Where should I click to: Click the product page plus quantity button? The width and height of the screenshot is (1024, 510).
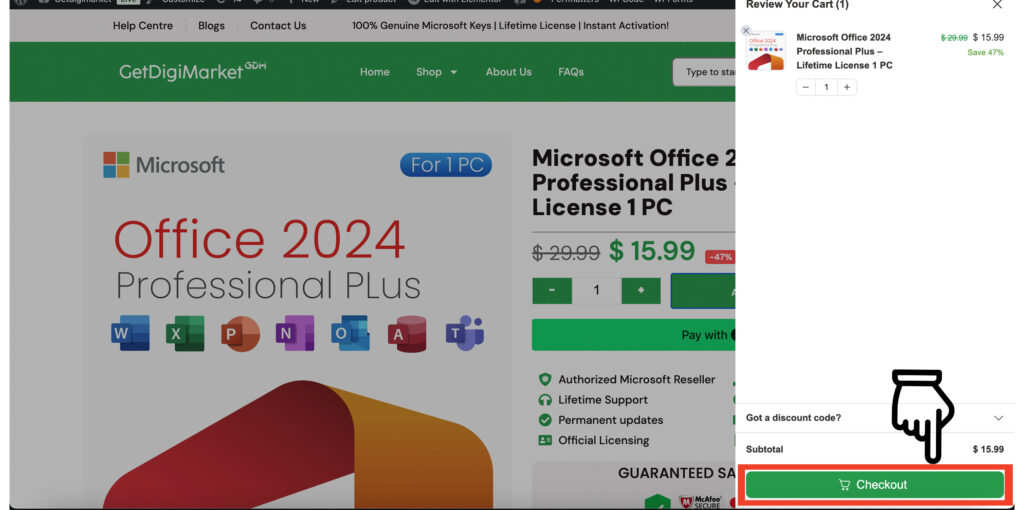point(641,290)
